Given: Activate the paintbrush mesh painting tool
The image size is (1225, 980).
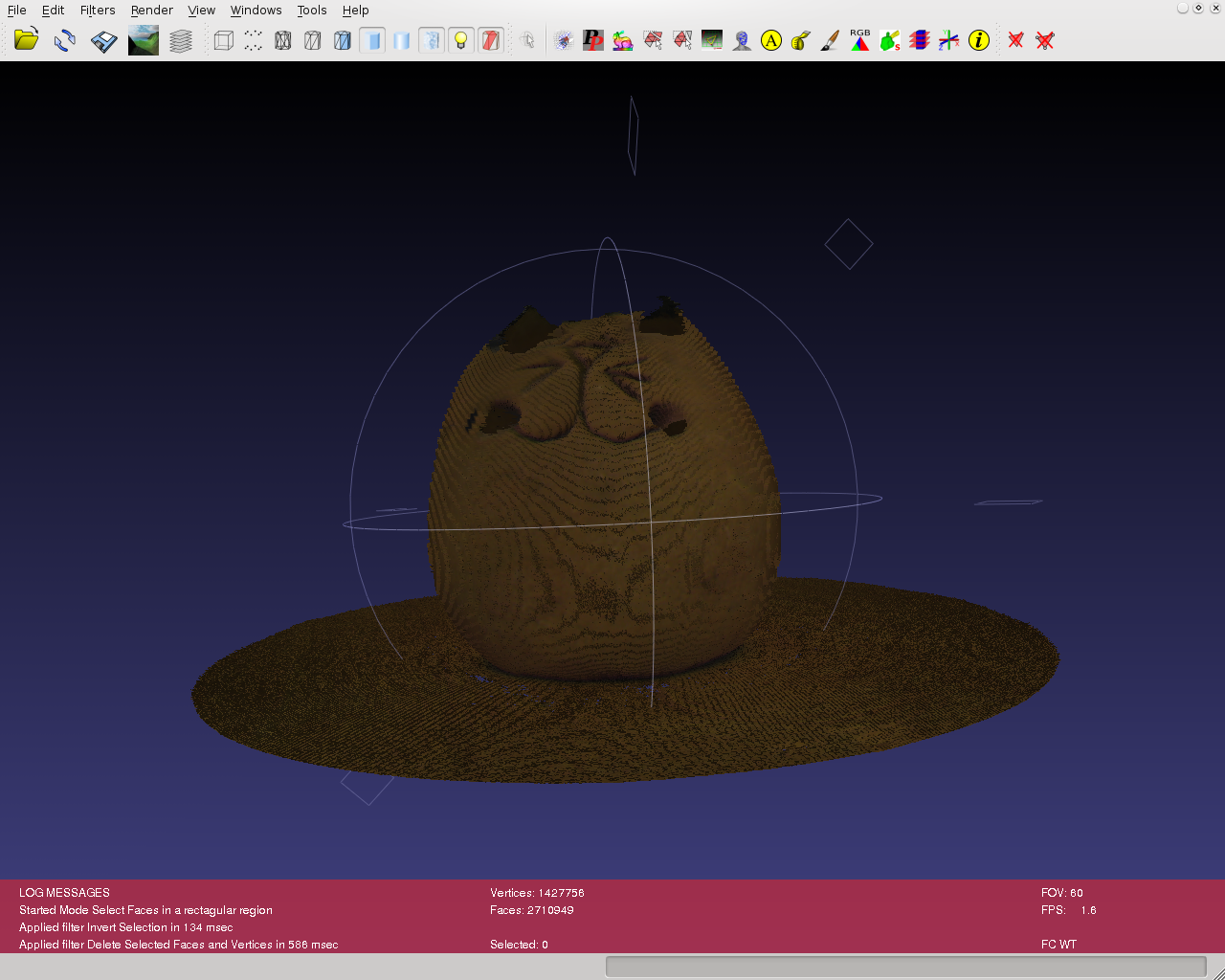Looking at the screenshot, I should pyautogui.click(x=831, y=40).
